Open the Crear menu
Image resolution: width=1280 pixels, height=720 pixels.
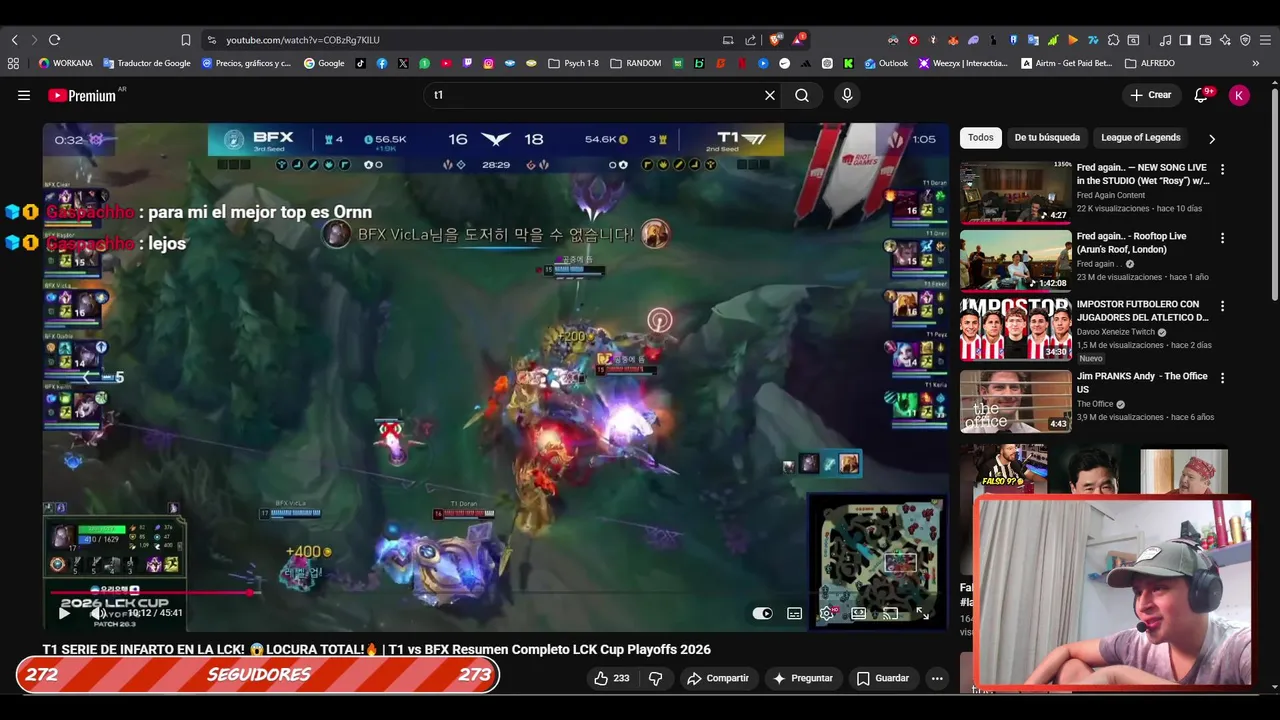click(x=1150, y=95)
